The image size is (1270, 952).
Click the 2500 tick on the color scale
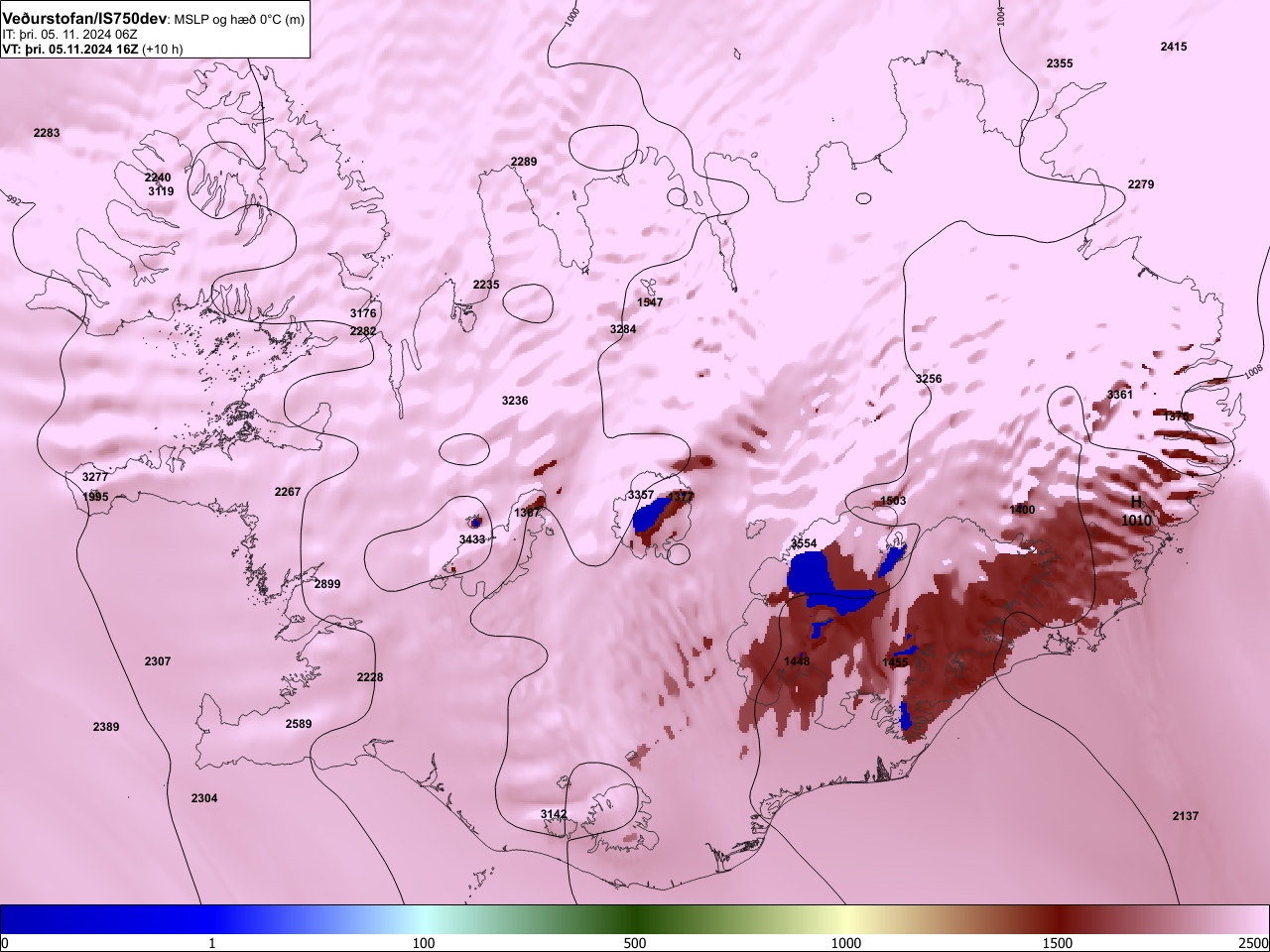pyautogui.click(x=1254, y=943)
